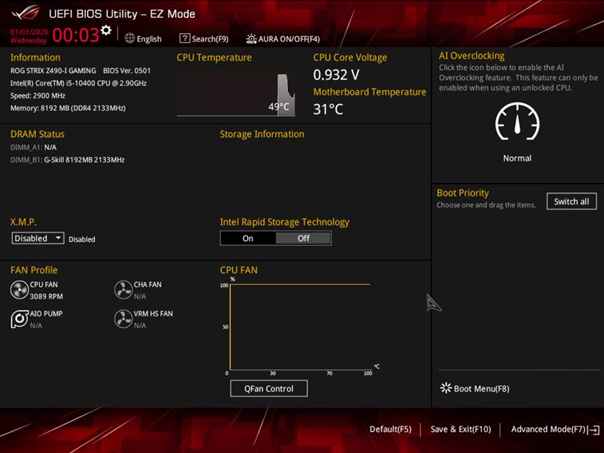Click Save & Exit(F10)
This screenshot has width=604, height=453.
click(x=460, y=429)
